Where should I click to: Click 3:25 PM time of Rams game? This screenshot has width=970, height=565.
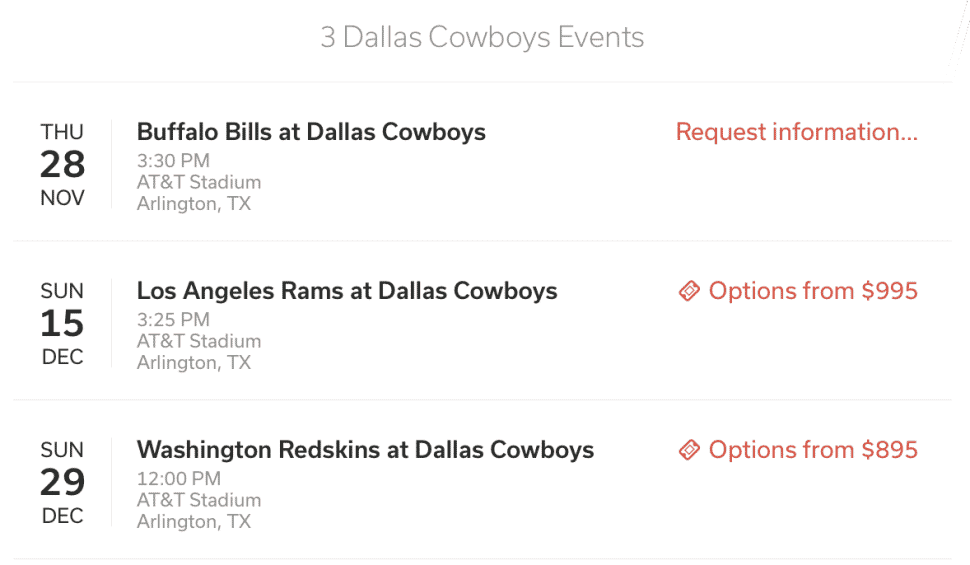click(173, 320)
